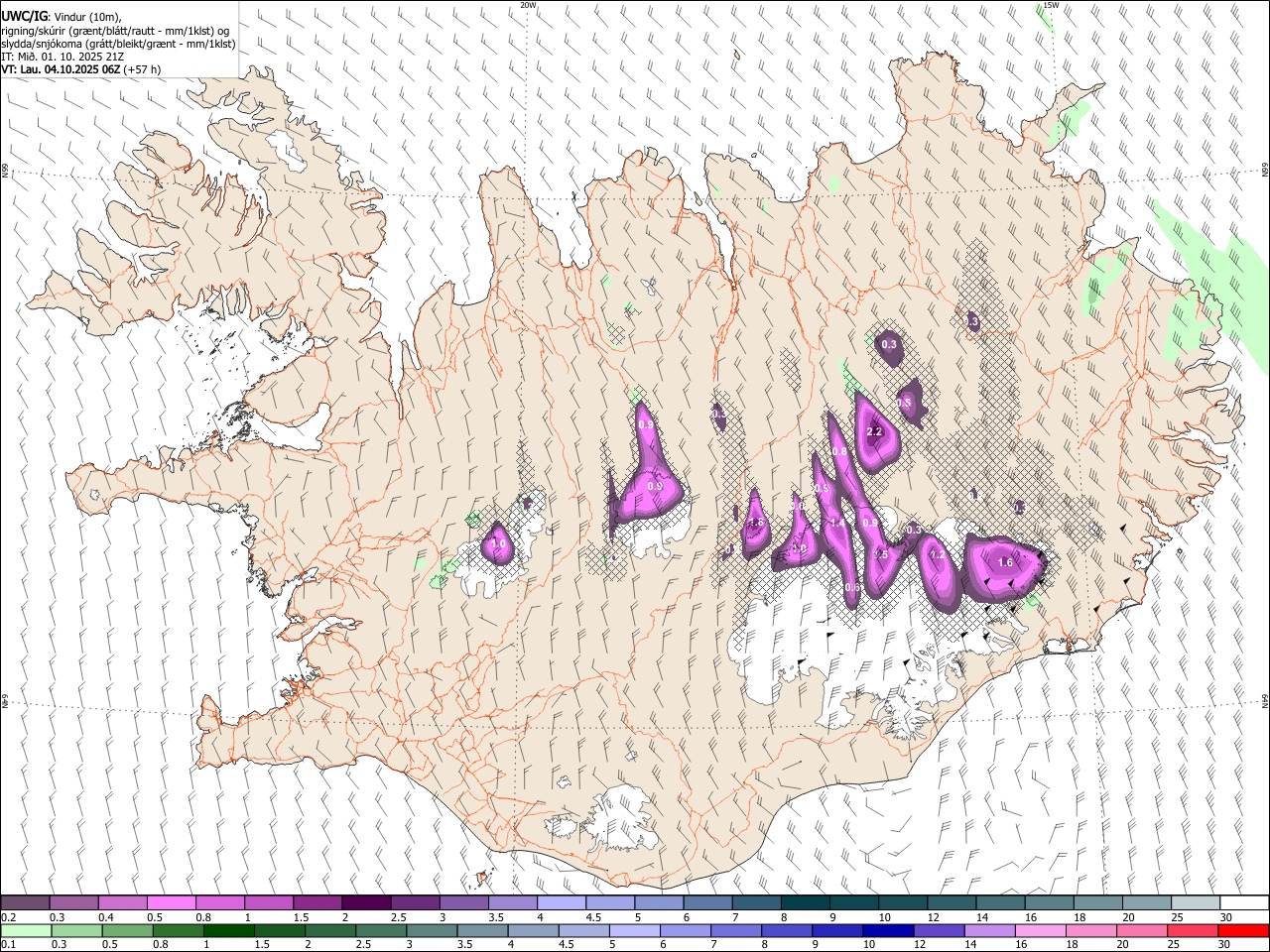Click the "1.4" snowfall value on the map

(837, 523)
